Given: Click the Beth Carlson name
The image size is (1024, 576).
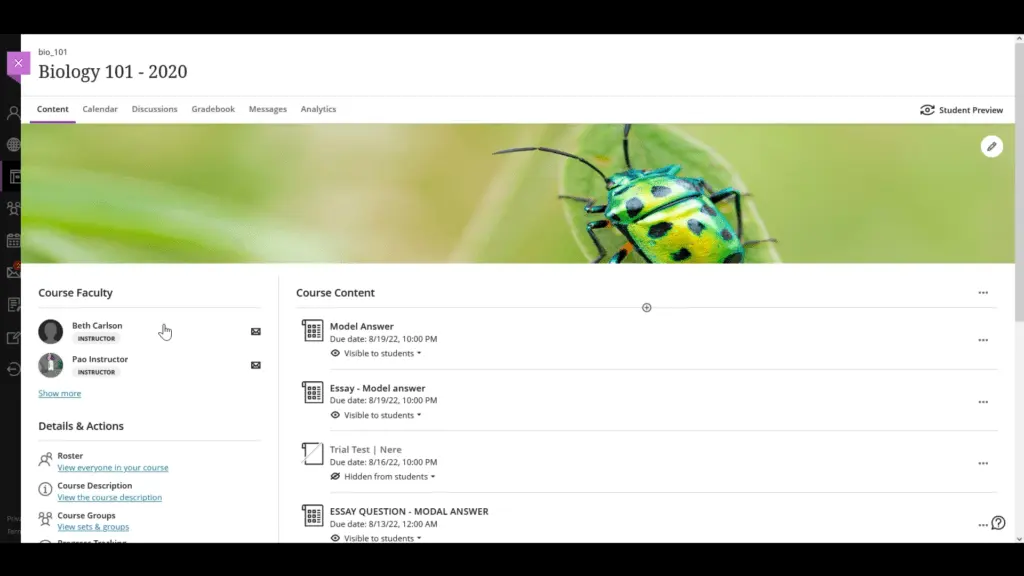Looking at the screenshot, I should [x=97, y=325].
